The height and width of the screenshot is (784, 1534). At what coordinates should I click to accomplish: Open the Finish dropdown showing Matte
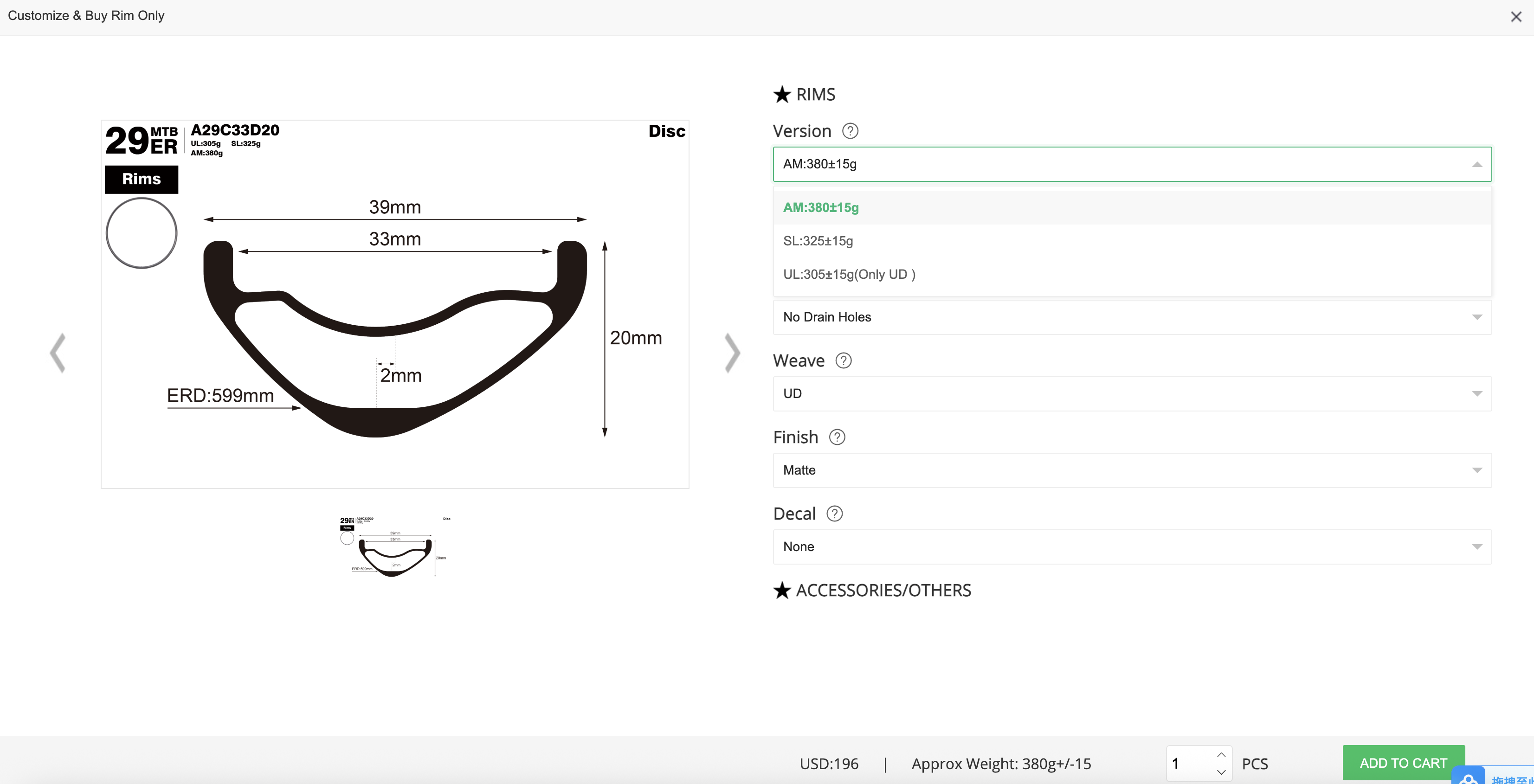pyautogui.click(x=1131, y=470)
